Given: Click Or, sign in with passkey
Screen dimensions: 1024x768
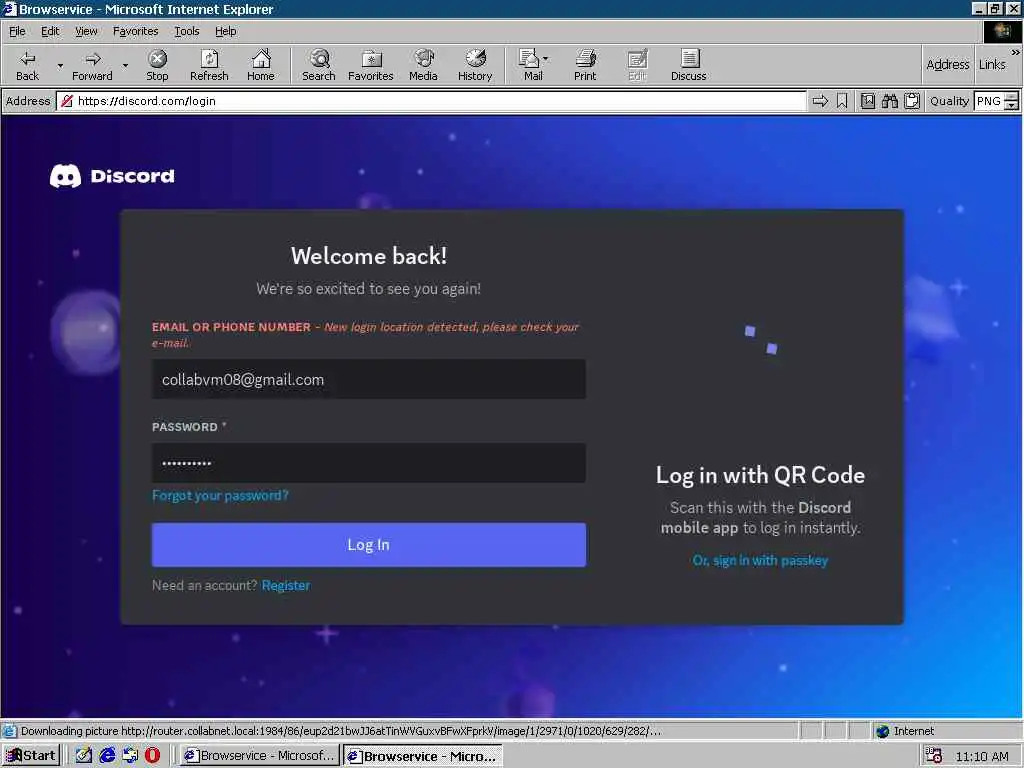Looking at the screenshot, I should click(x=760, y=560).
